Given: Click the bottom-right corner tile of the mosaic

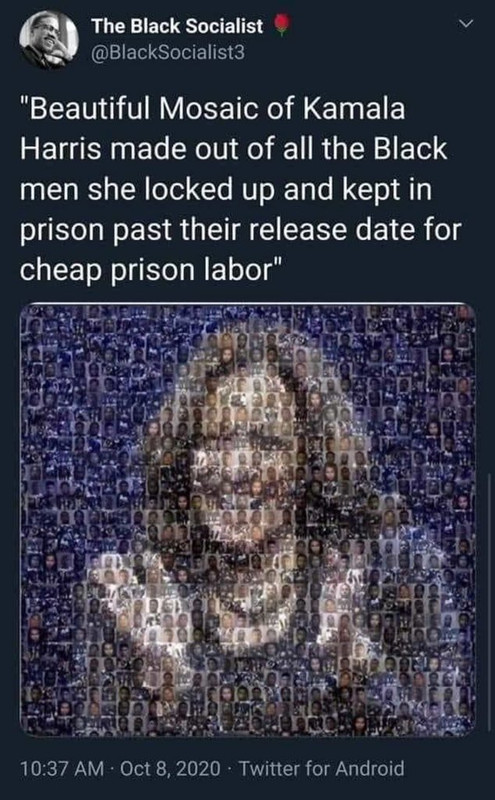Looking at the screenshot, I should [x=468, y=727].
